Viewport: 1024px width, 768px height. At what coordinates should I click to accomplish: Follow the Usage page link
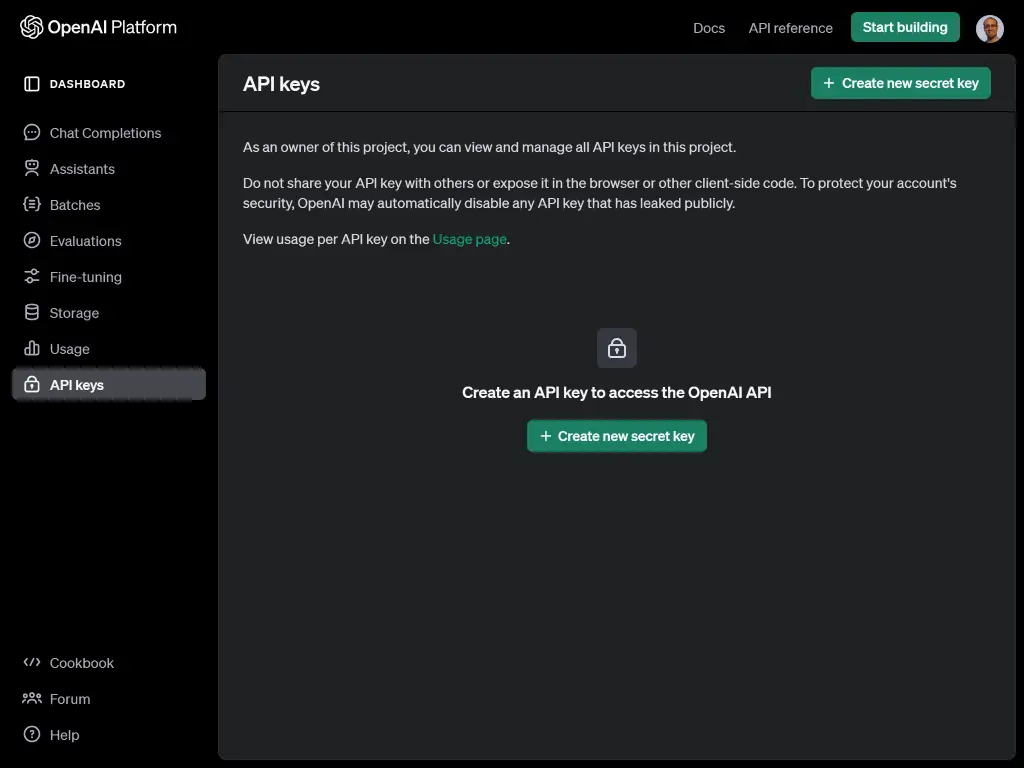tap(470, 239)
